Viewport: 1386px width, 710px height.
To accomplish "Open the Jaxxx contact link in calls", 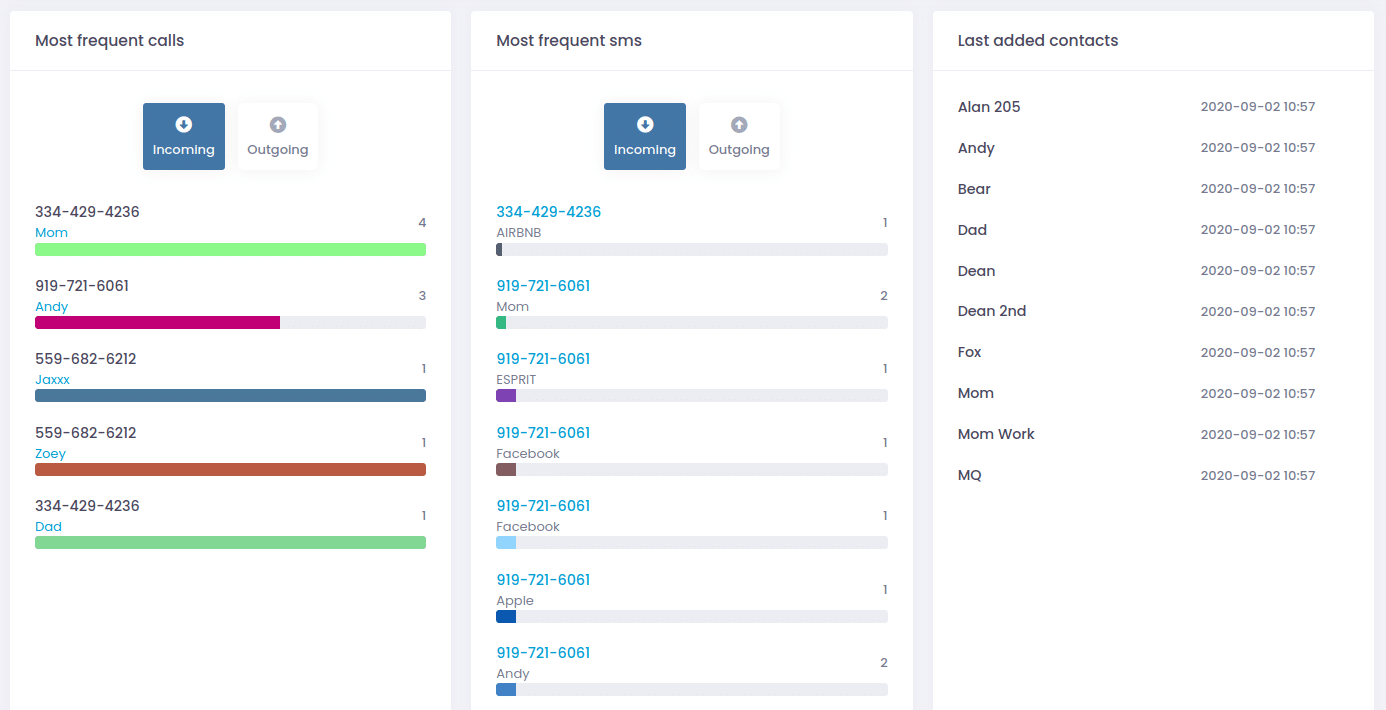I will click(x=52, y=380).
